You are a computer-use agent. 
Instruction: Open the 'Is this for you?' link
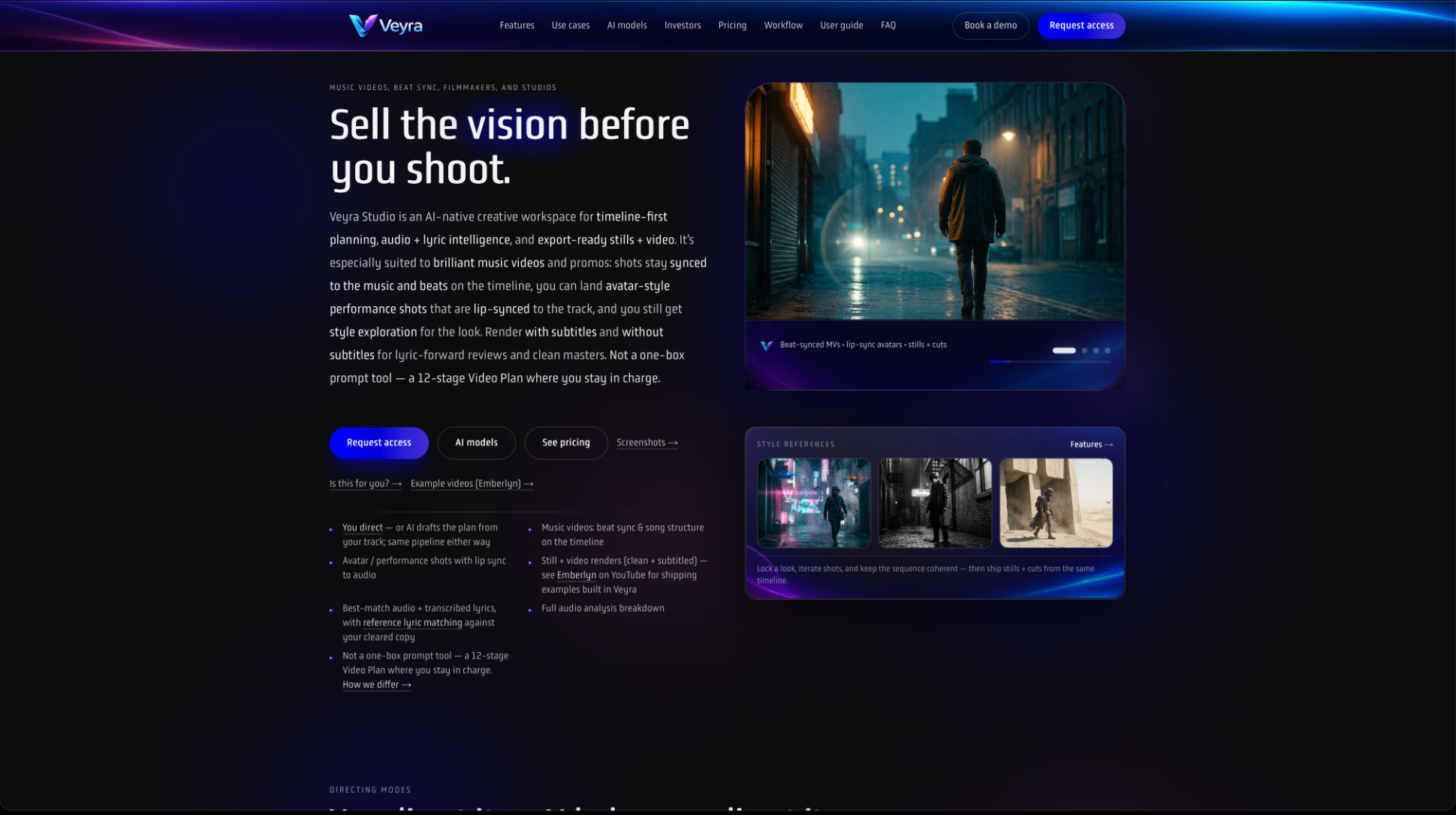[x=366, y=484]
